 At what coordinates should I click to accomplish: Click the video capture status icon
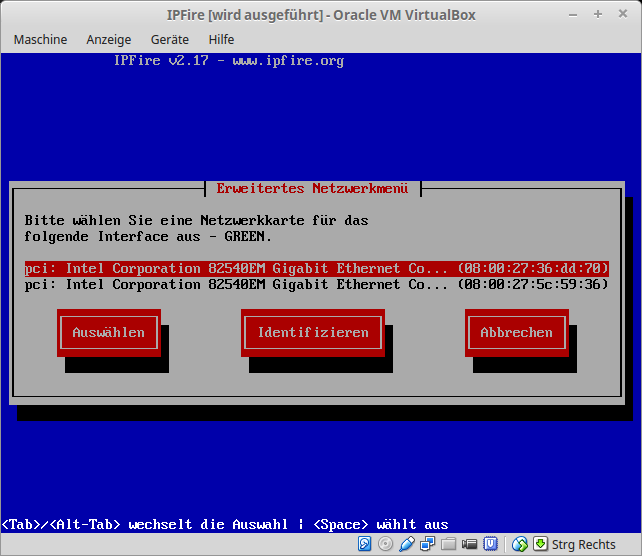(469, 544)
